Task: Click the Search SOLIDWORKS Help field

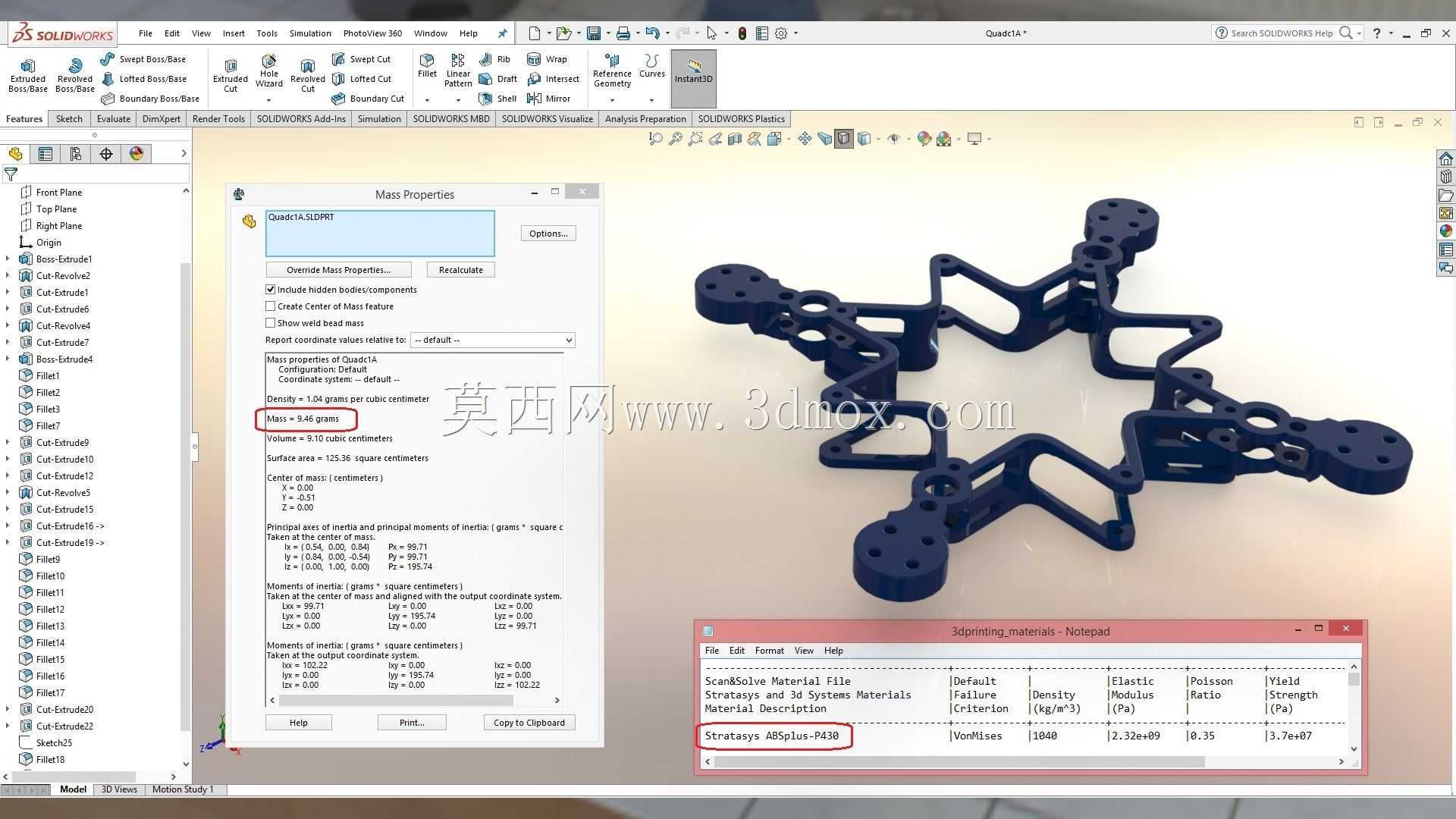Action: pos(1282,33)
